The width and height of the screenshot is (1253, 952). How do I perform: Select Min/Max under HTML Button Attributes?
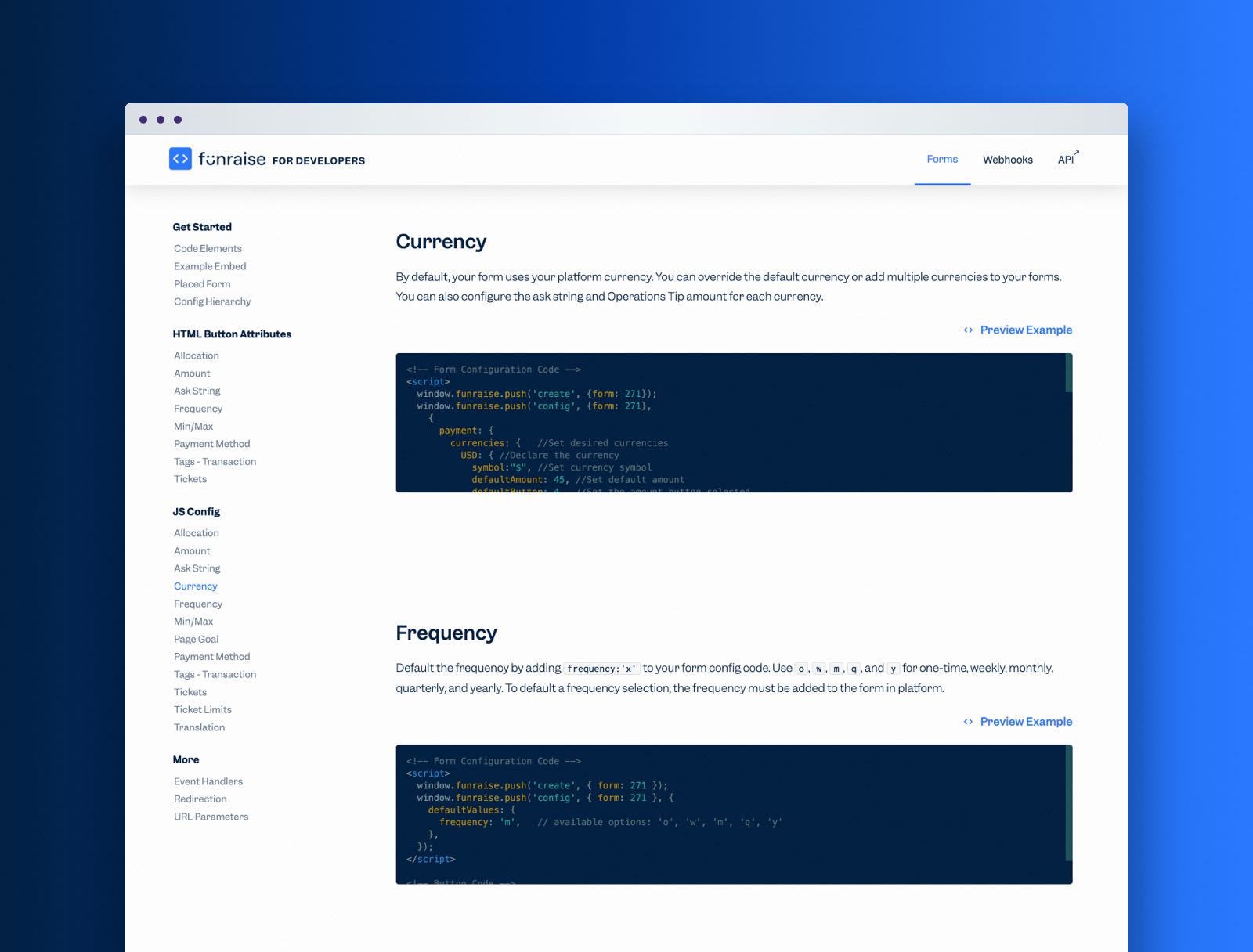pyautogui.click(x=193, y=427)
